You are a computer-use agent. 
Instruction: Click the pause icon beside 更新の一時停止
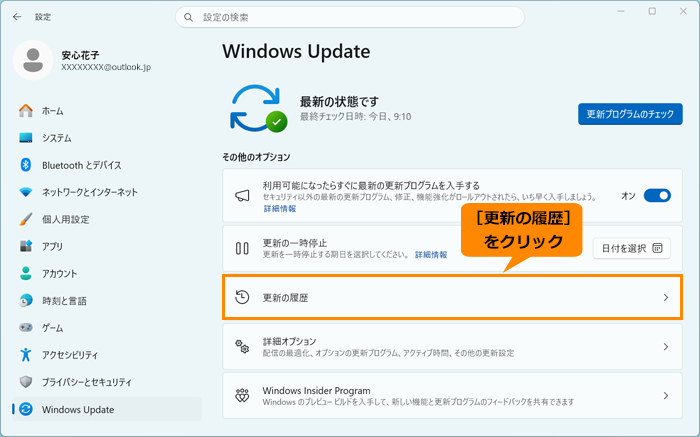(x=242, y=248)
